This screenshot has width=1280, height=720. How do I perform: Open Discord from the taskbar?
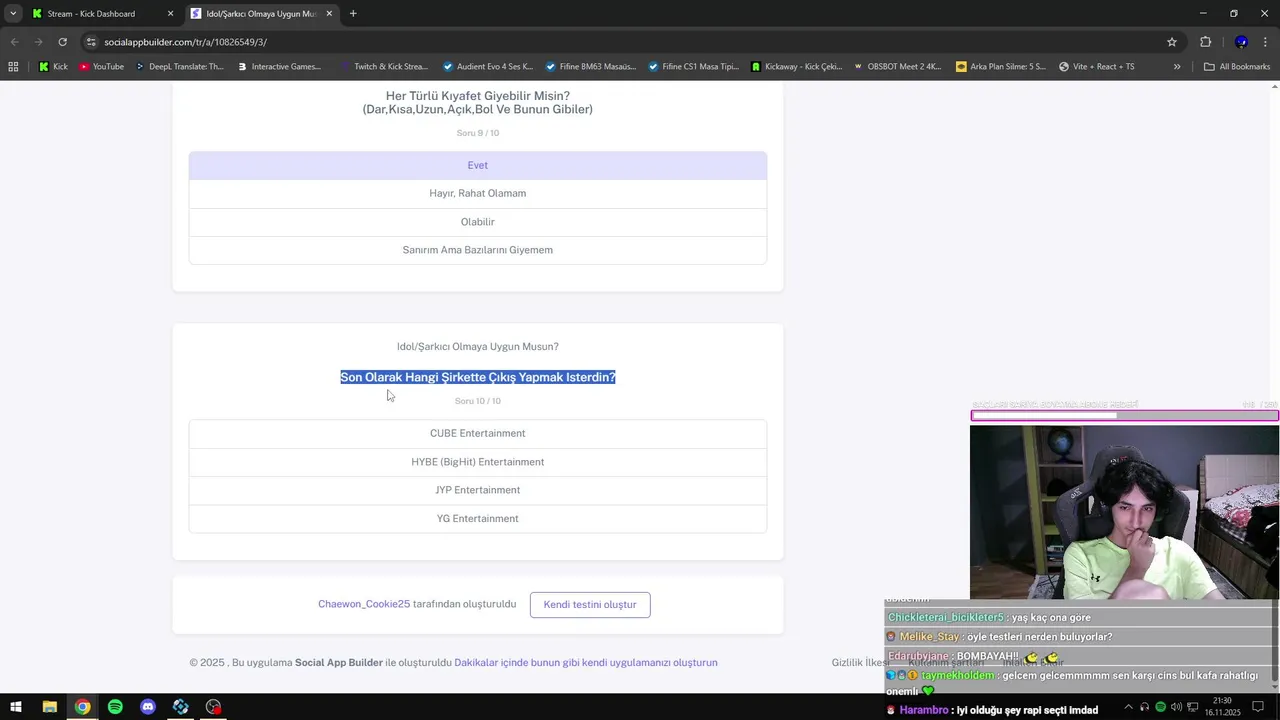148,707
